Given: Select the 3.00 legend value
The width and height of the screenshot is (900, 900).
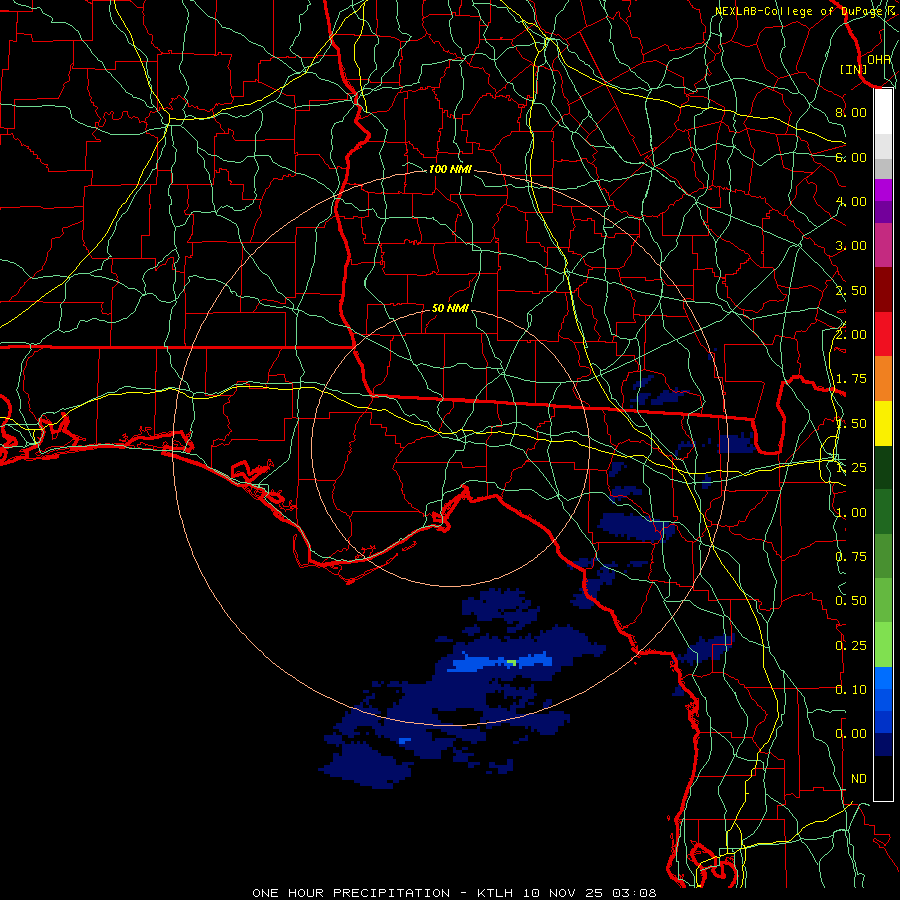Looking at the screenshot, I should (x=851, y=246).
